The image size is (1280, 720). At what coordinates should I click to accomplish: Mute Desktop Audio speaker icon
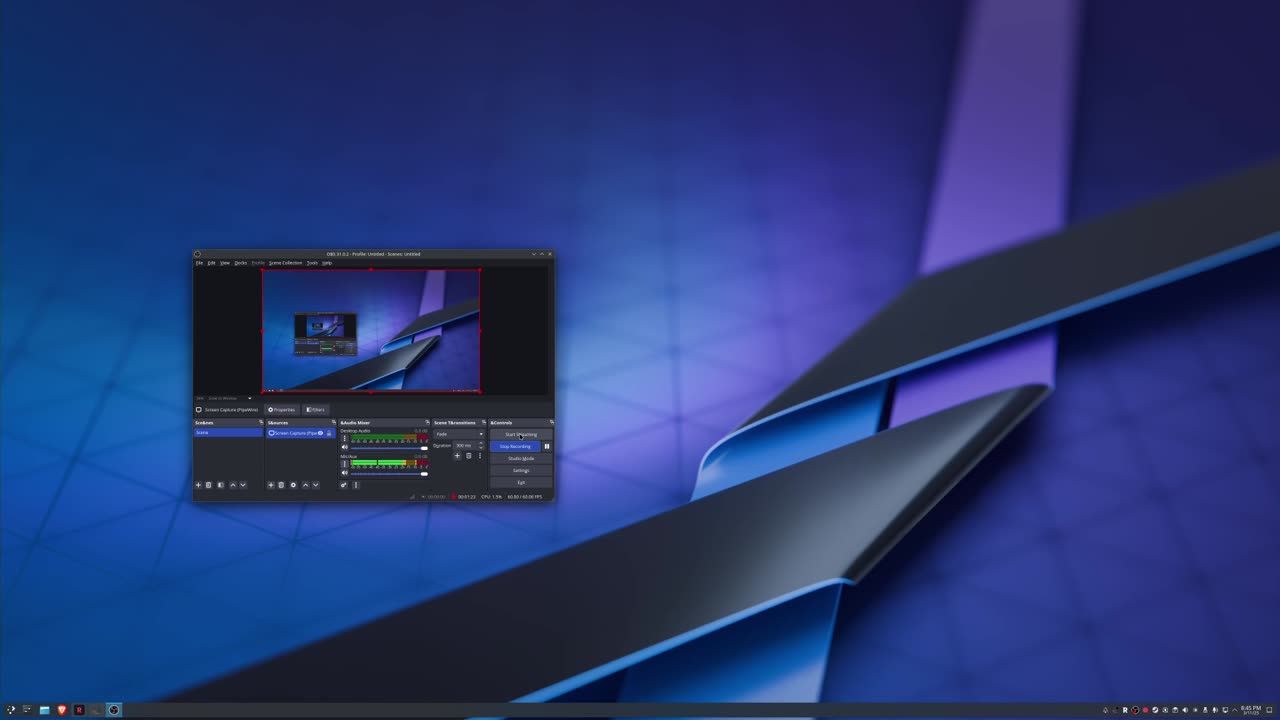pyautogui.click(x=345, y=447)
